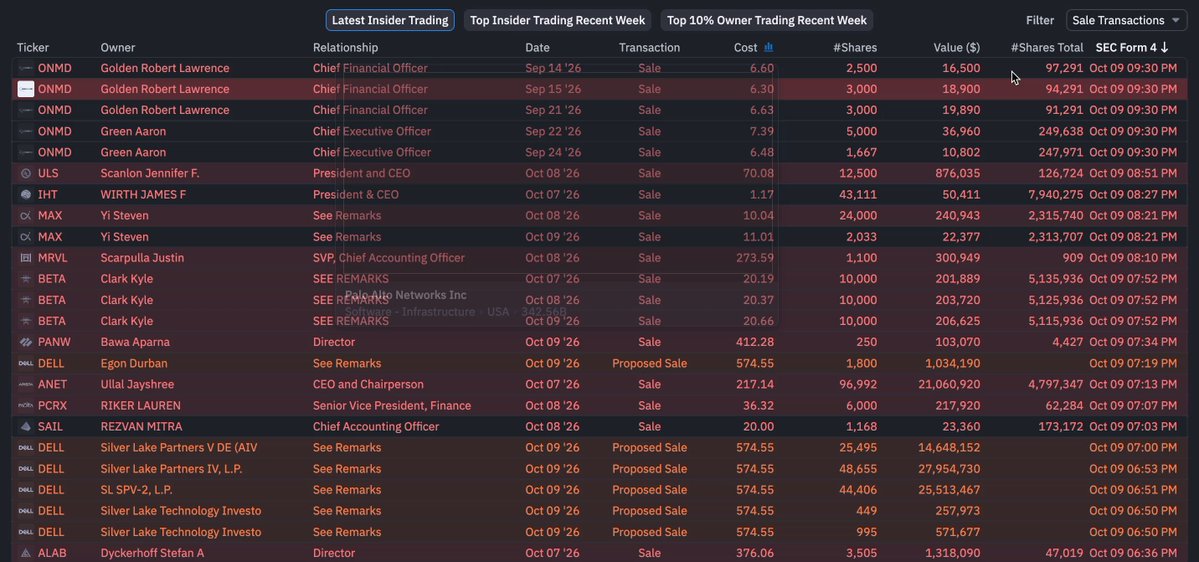This screenshot has height=562, width=1199.
Task: Open owner REZVAN MITRA link
Action: click(x=141, y=426)
